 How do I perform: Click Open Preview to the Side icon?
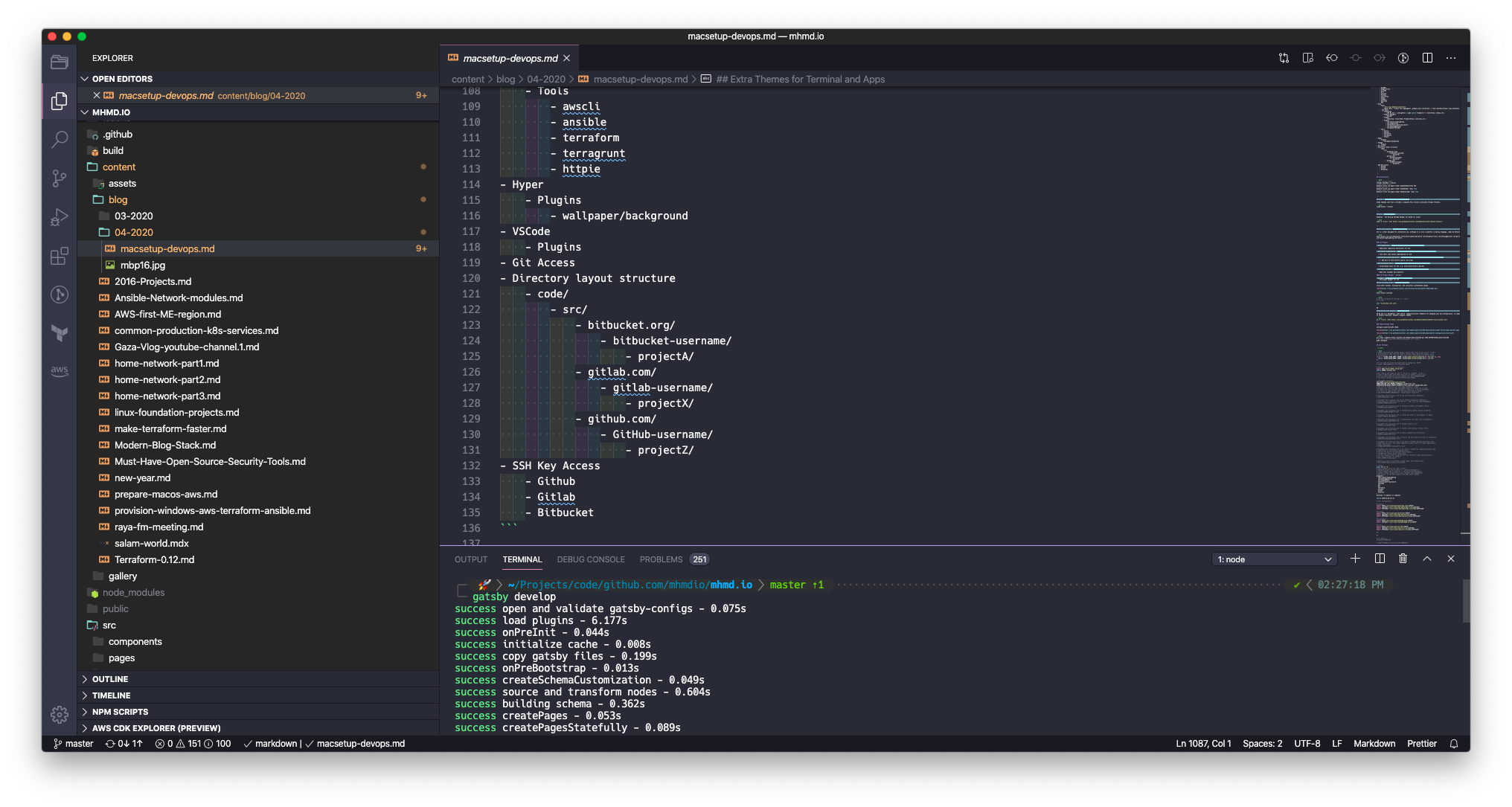tap(1307, 58)
